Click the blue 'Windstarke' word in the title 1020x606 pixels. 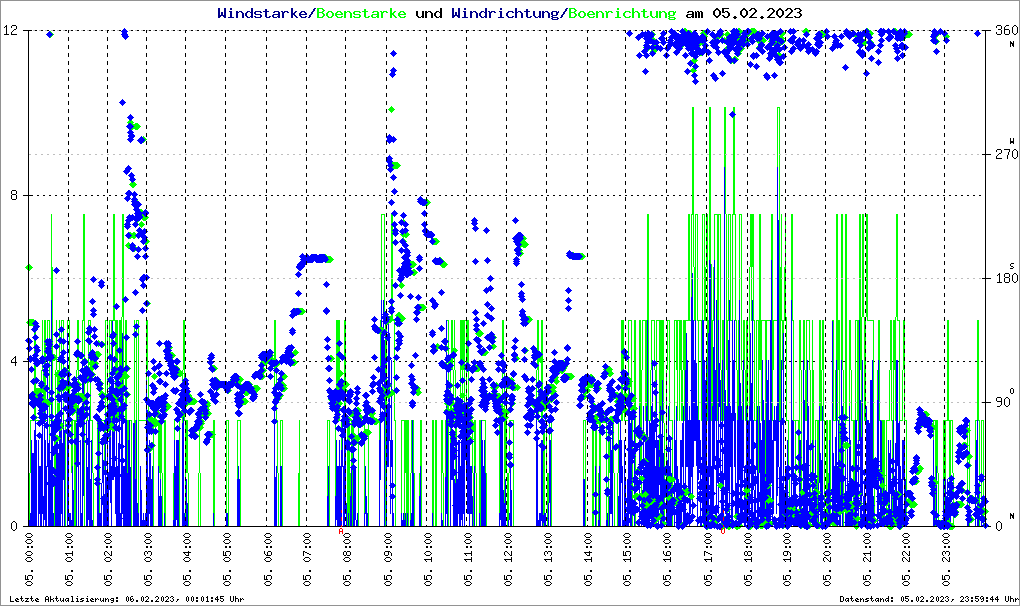[x=264, y=13]
